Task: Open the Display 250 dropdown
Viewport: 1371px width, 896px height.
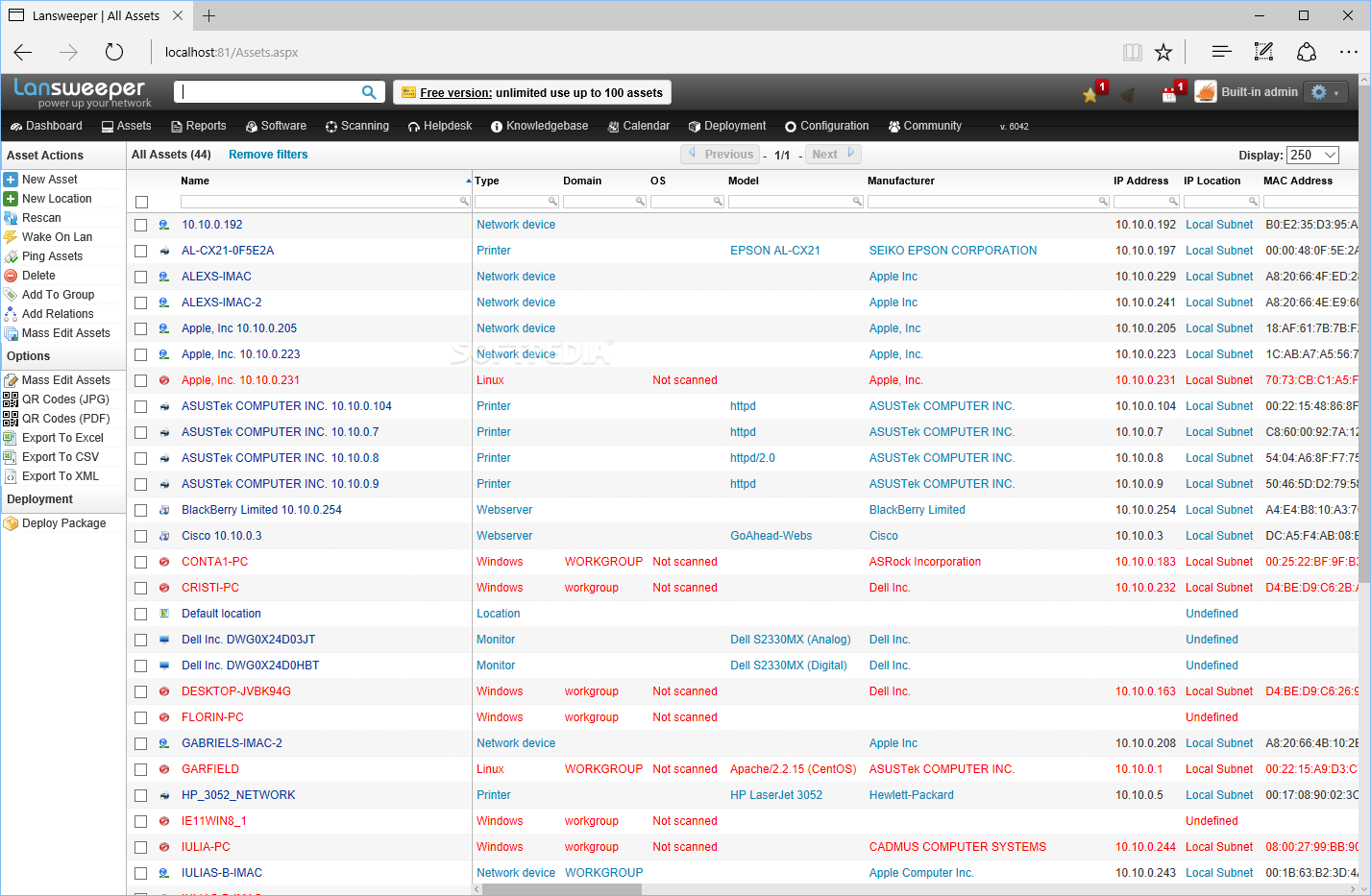Action: [1313, 155]
